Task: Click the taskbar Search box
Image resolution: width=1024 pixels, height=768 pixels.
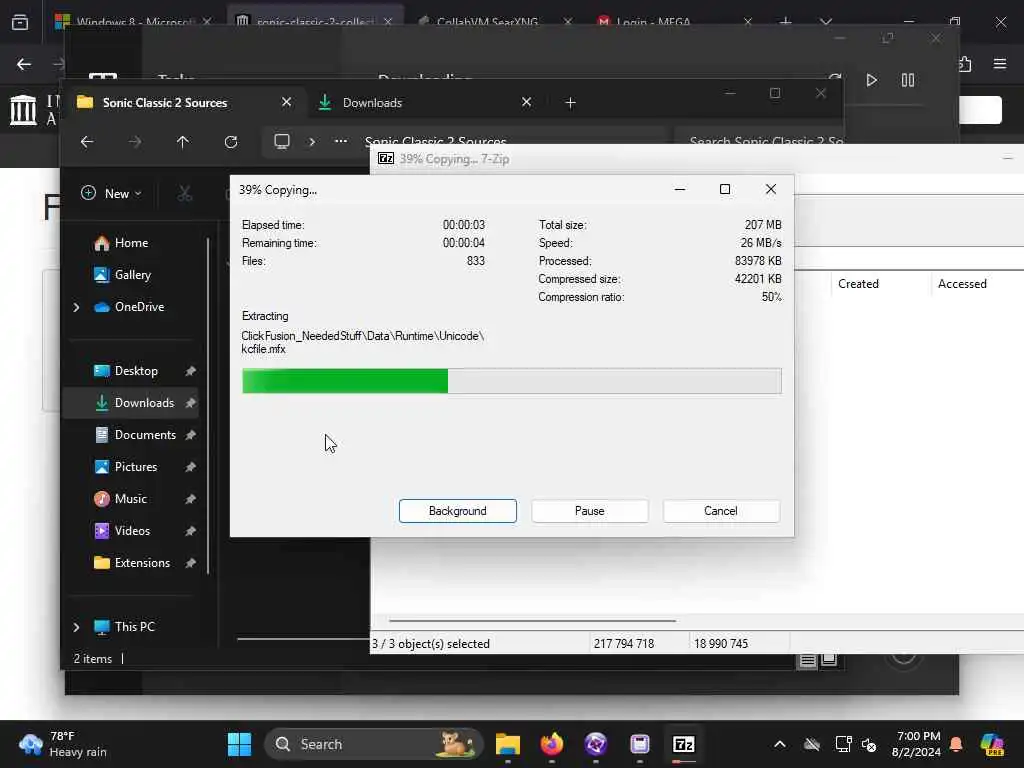Action: [x=374, y=744]
